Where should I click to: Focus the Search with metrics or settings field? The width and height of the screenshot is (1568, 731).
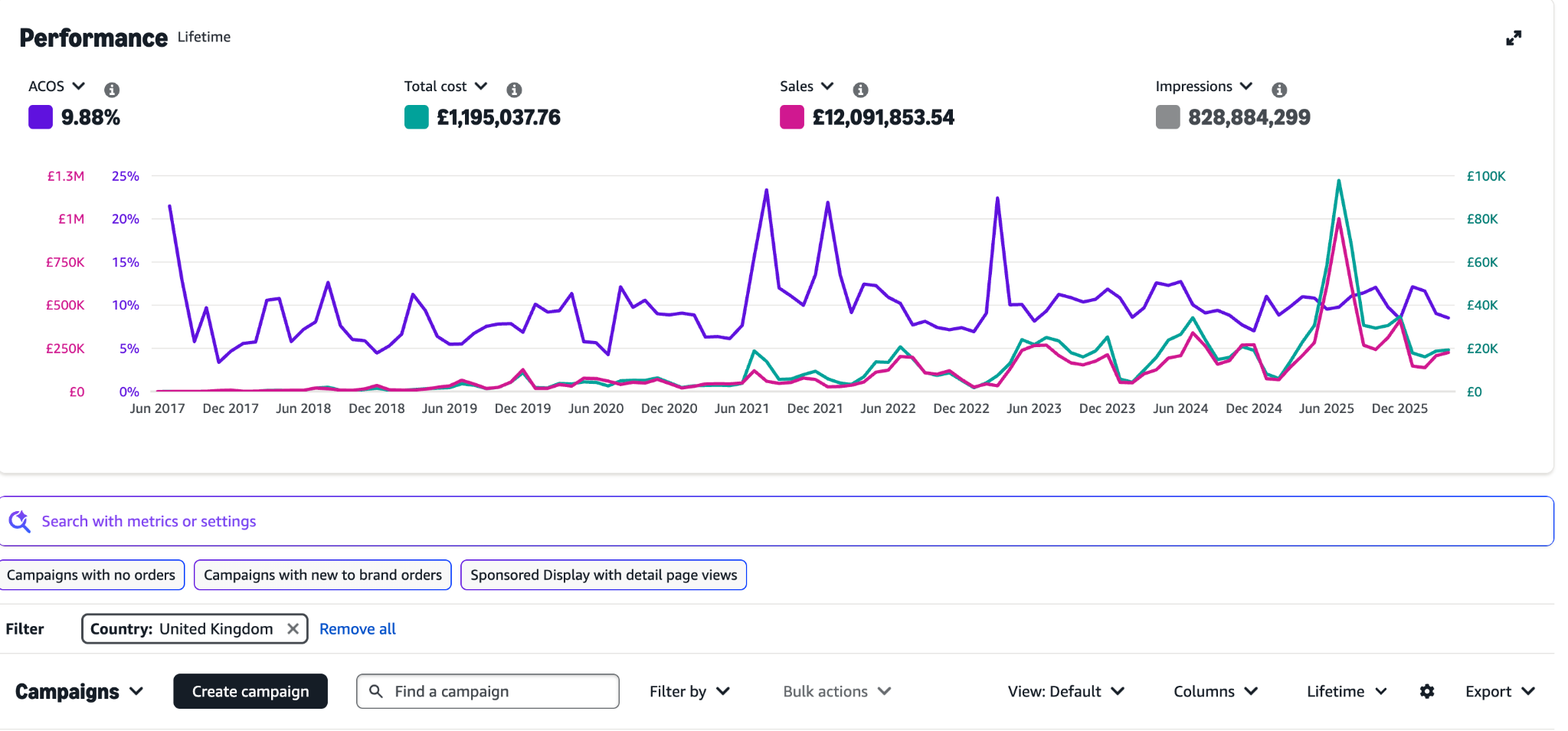point(777,521)
